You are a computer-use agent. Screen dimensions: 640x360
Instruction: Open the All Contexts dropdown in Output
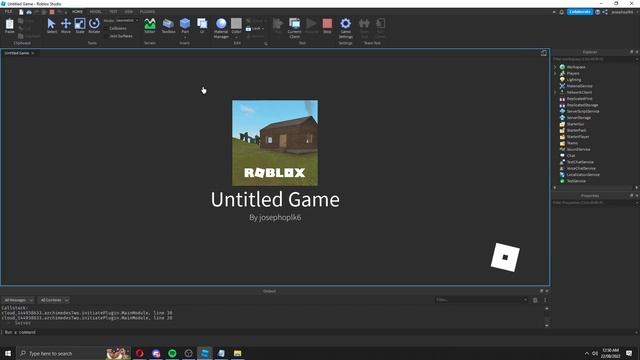54,300
